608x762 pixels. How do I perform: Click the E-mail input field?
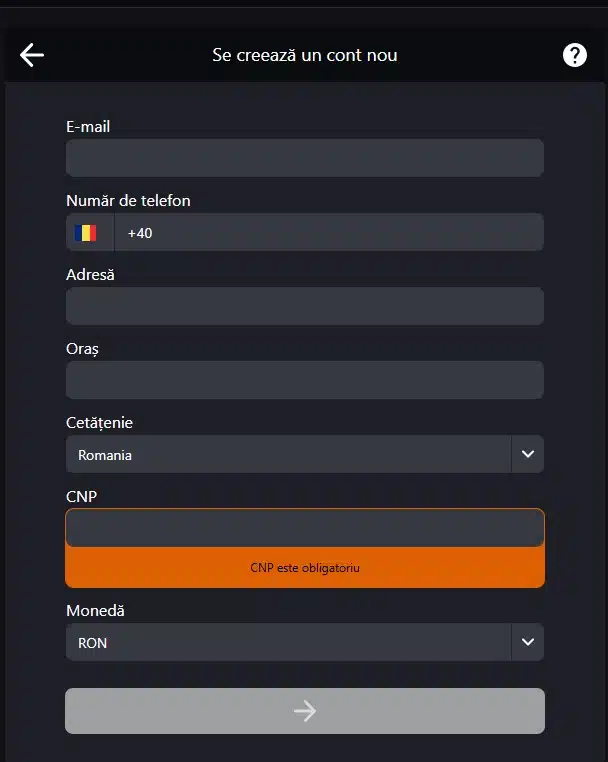point(305,158)
